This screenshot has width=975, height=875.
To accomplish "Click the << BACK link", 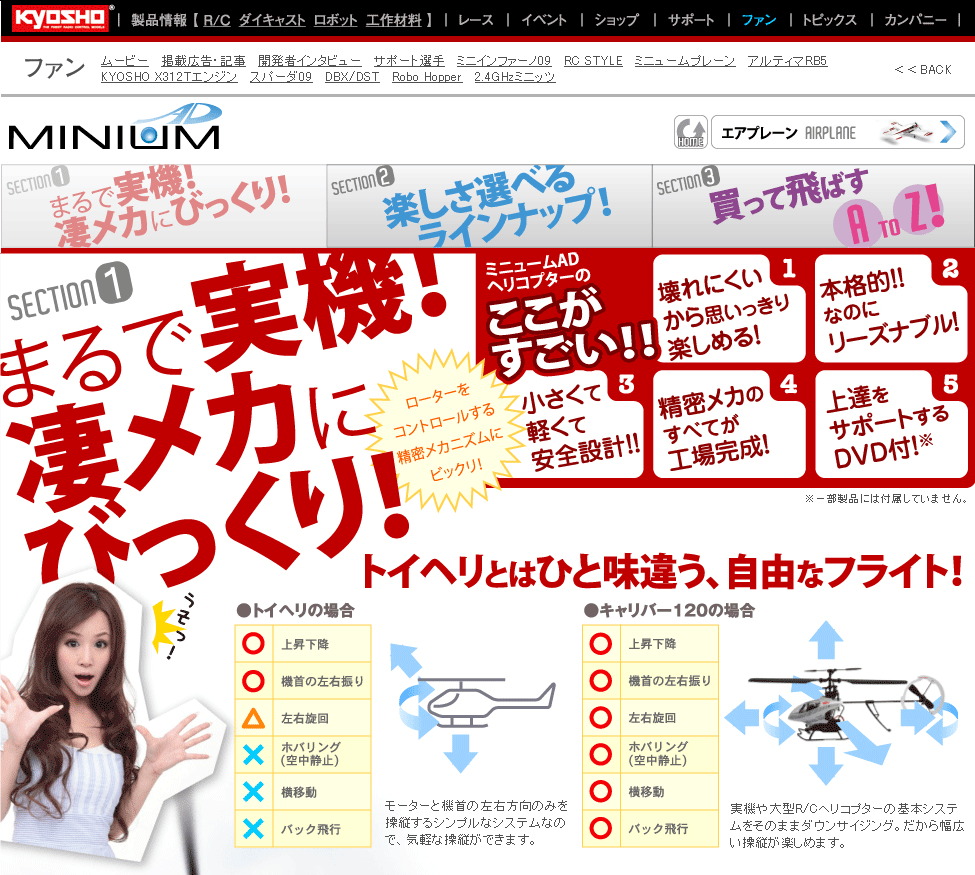I will 923,70.
